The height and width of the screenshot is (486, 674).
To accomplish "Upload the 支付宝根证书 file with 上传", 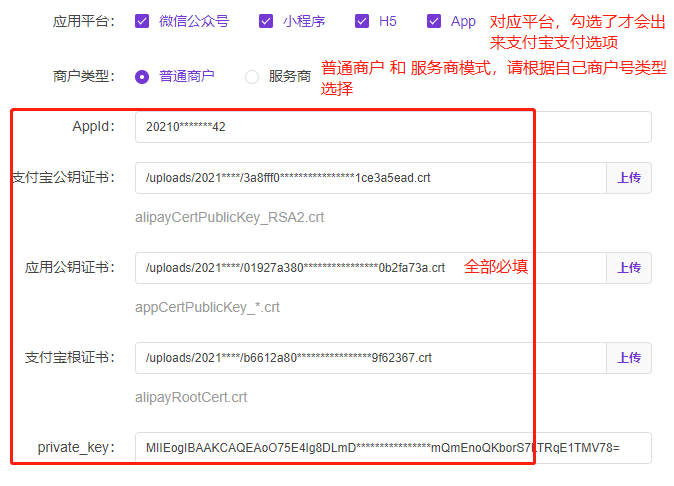I will pos(629,358).
